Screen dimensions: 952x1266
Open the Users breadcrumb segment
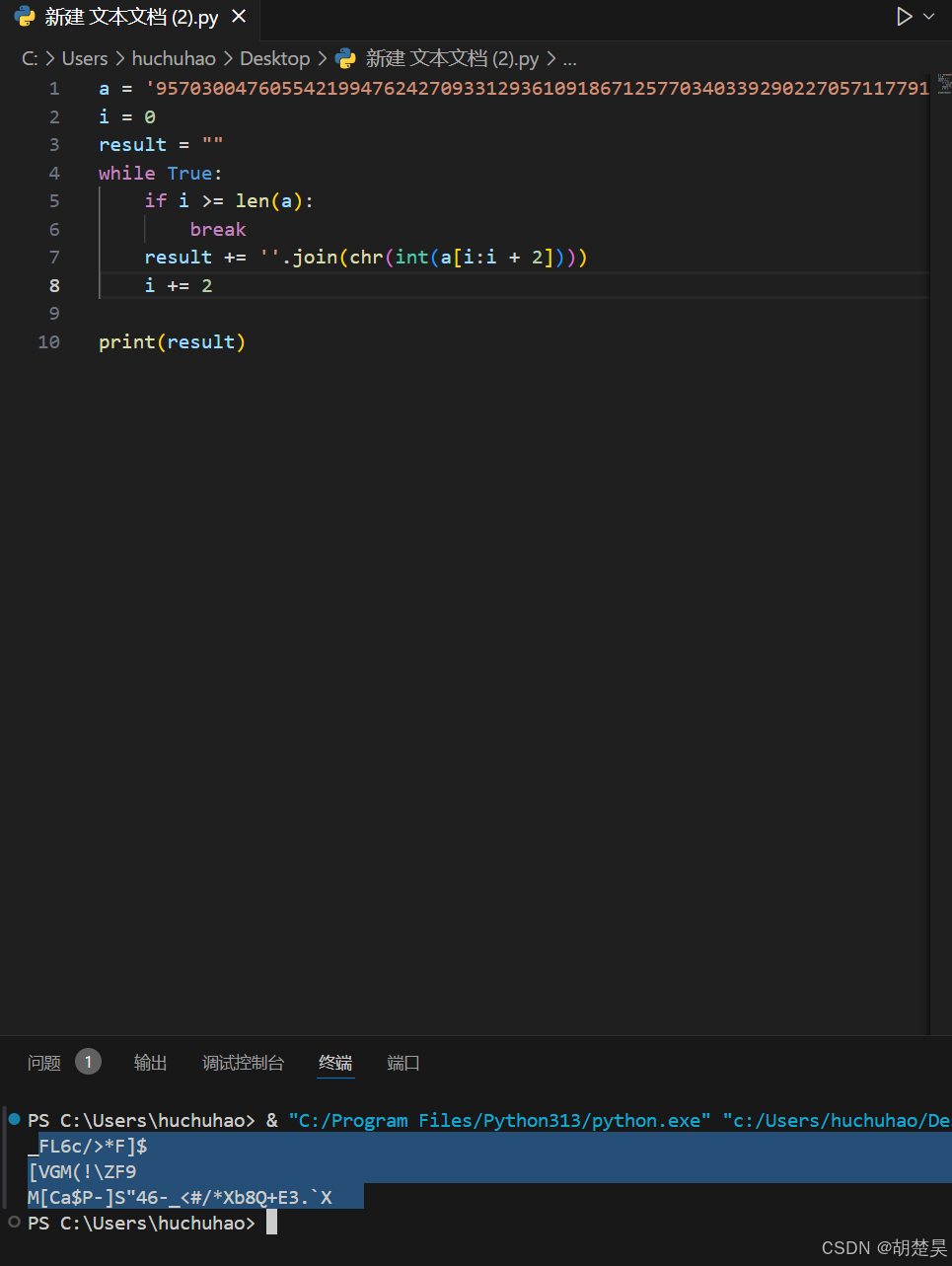[x=85, y=59]
